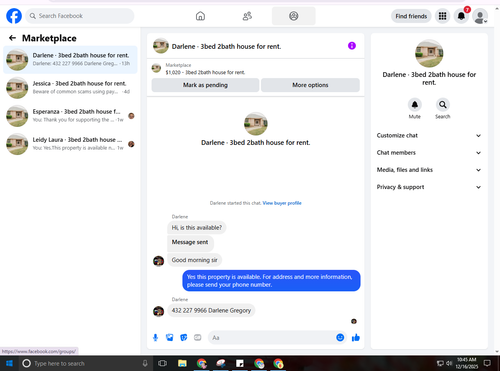Viewport: 500px width, 371px height.
Task: Open the View buyer profile link
Action: pos(282,203)
